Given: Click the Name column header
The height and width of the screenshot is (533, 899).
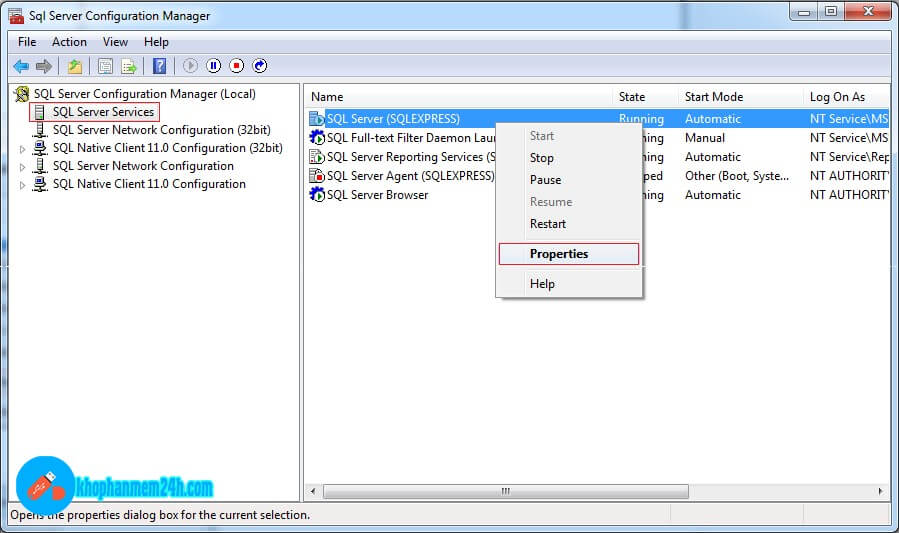Looking at the screenshot, I should [x=327, y=97].
